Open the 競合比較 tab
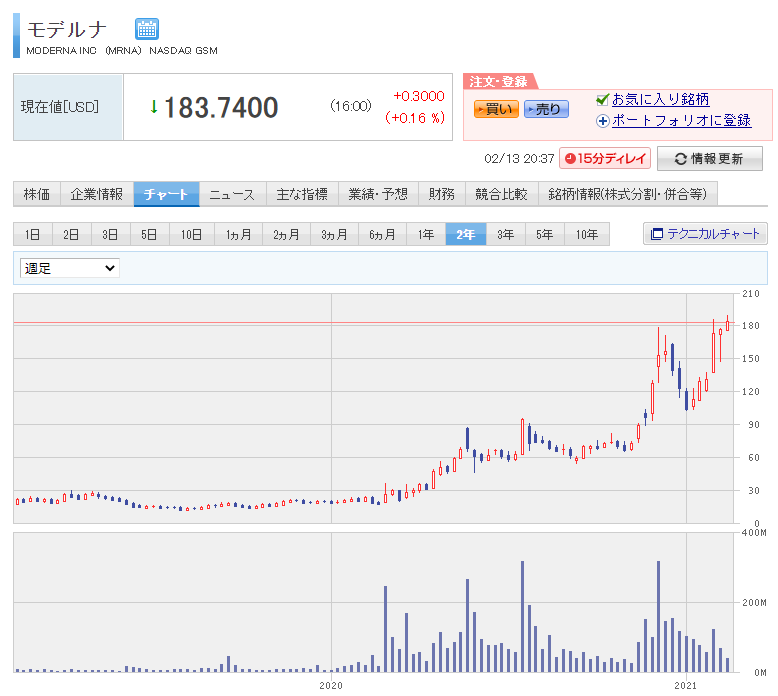This screenshot has height=696, width=778. 502,194
